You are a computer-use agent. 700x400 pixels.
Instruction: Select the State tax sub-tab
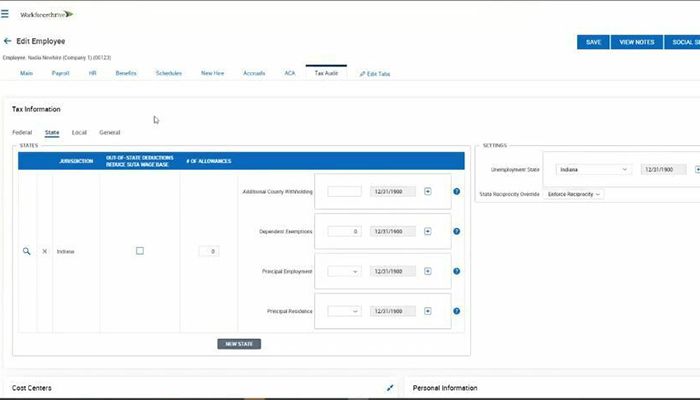(52, 133)
